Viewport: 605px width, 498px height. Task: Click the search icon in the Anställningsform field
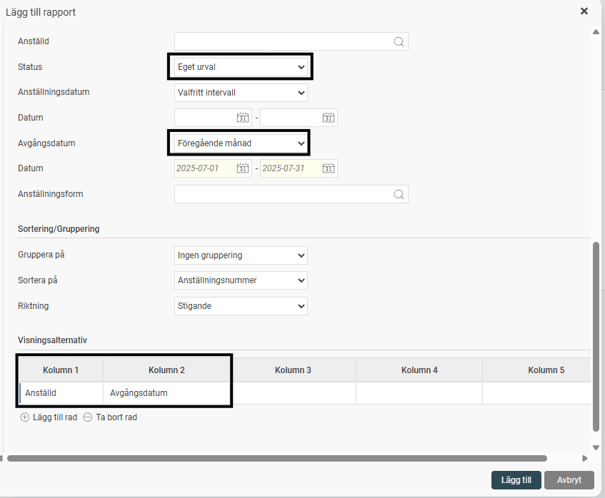[399, 195]
